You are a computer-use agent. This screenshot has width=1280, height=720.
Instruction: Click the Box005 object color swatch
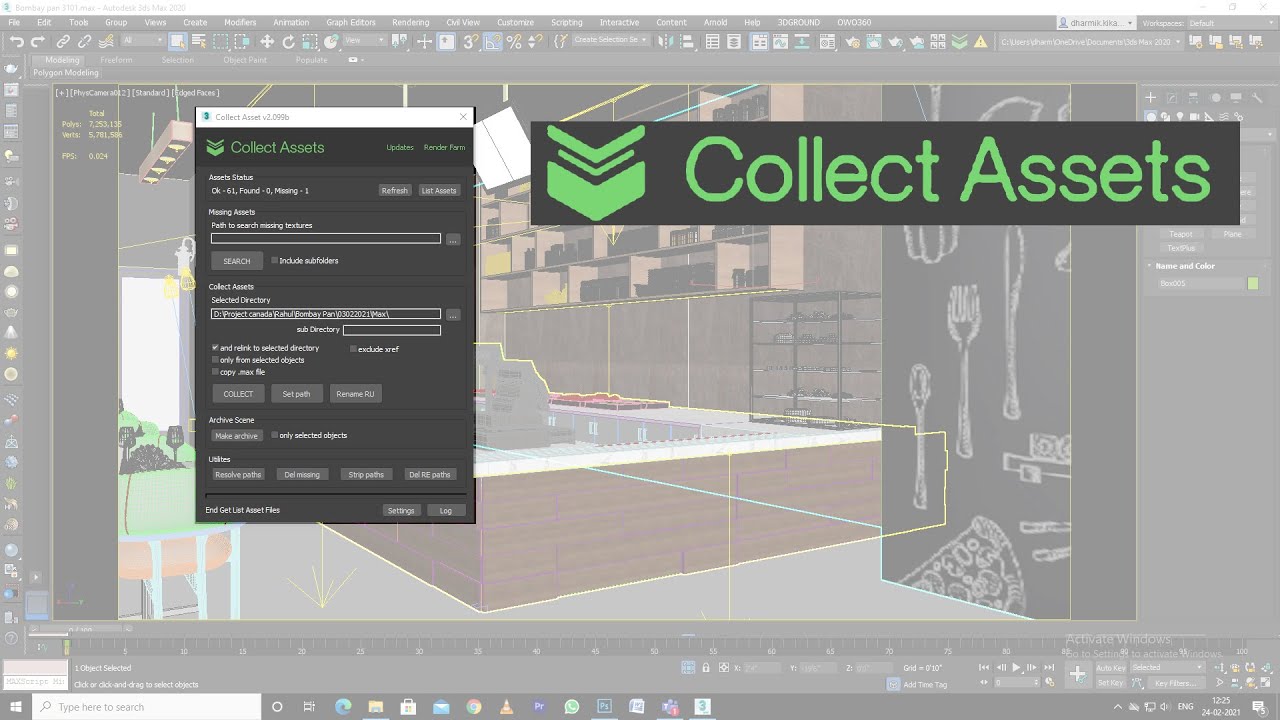pyautogui.click(x=1253, y=284)
